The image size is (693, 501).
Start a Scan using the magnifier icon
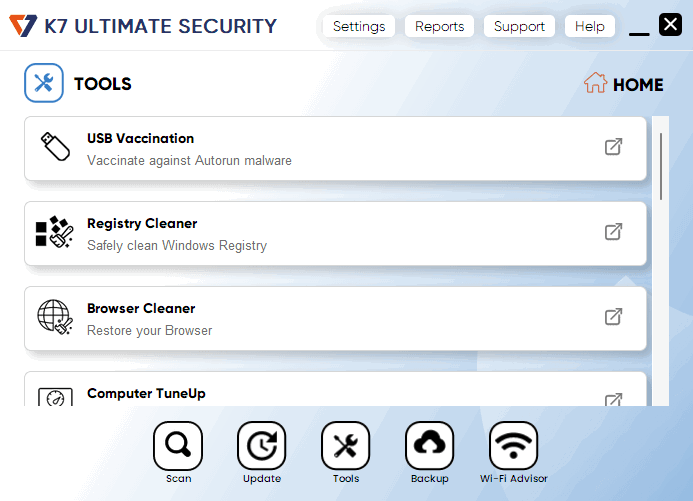(x=178, y=445)
